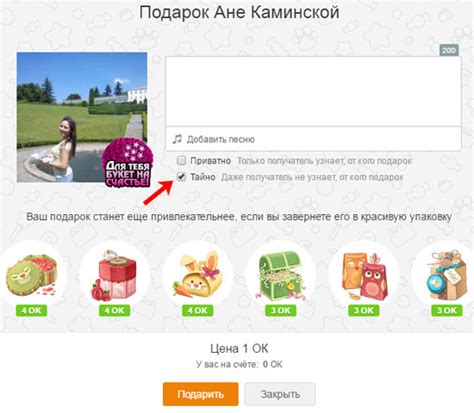474x413 pixels.
Task: Click the Тайно label text
Action: click(x=203, y=177)
